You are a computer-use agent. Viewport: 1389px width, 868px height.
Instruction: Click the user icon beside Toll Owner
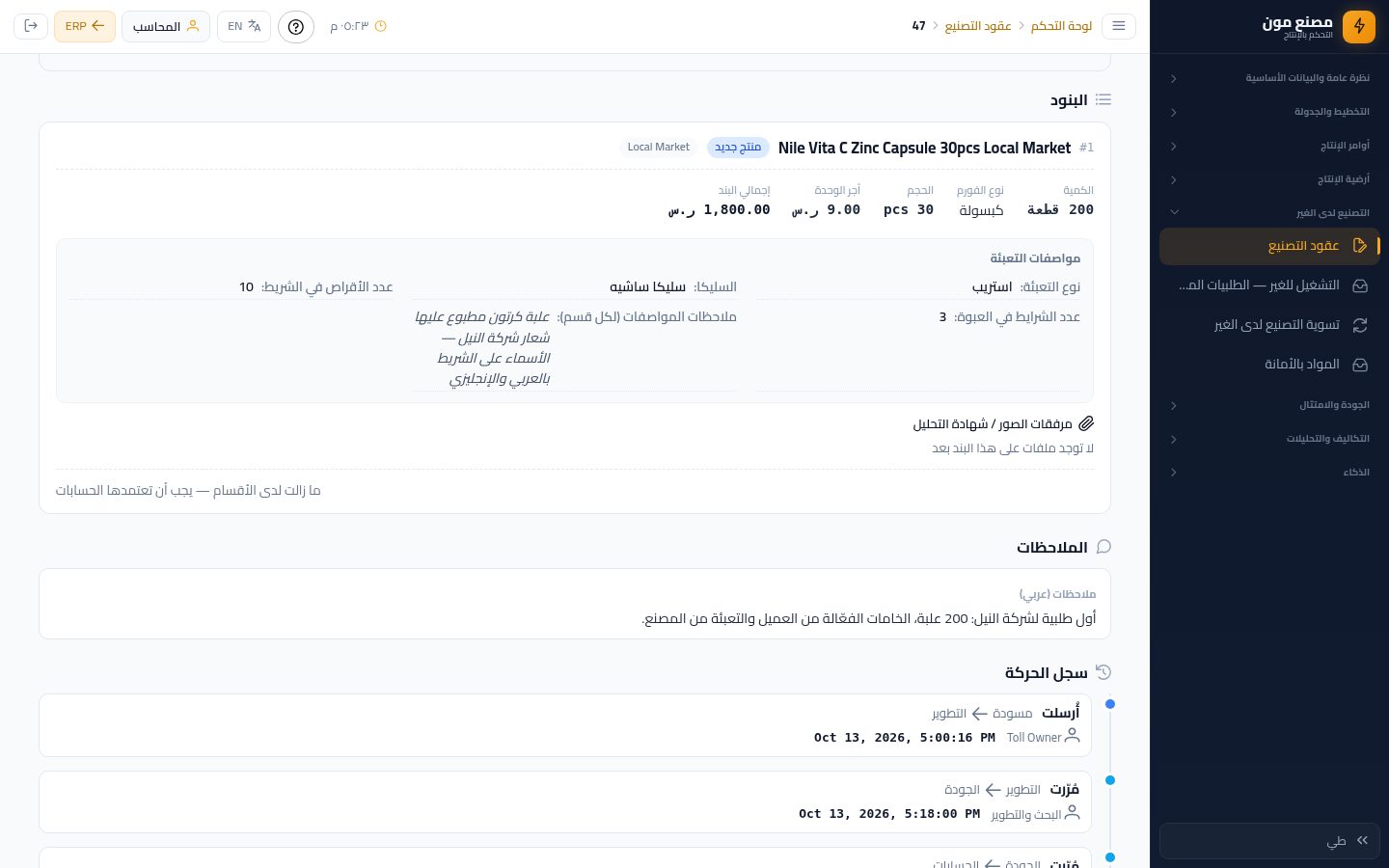1072,737
